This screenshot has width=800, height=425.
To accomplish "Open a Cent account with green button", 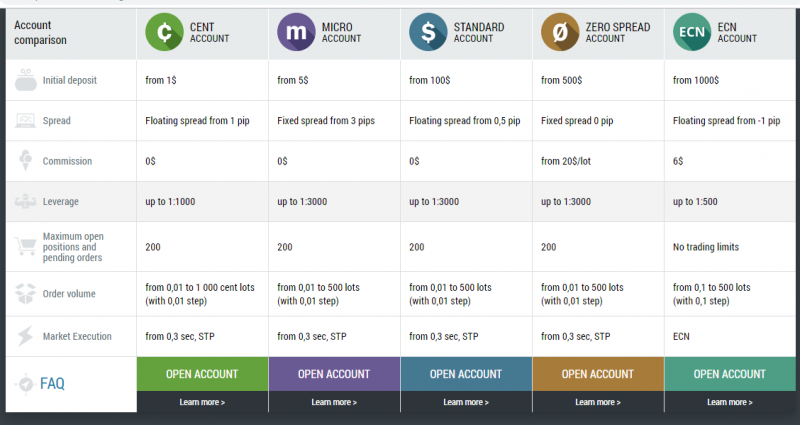I will pos(202,374).
